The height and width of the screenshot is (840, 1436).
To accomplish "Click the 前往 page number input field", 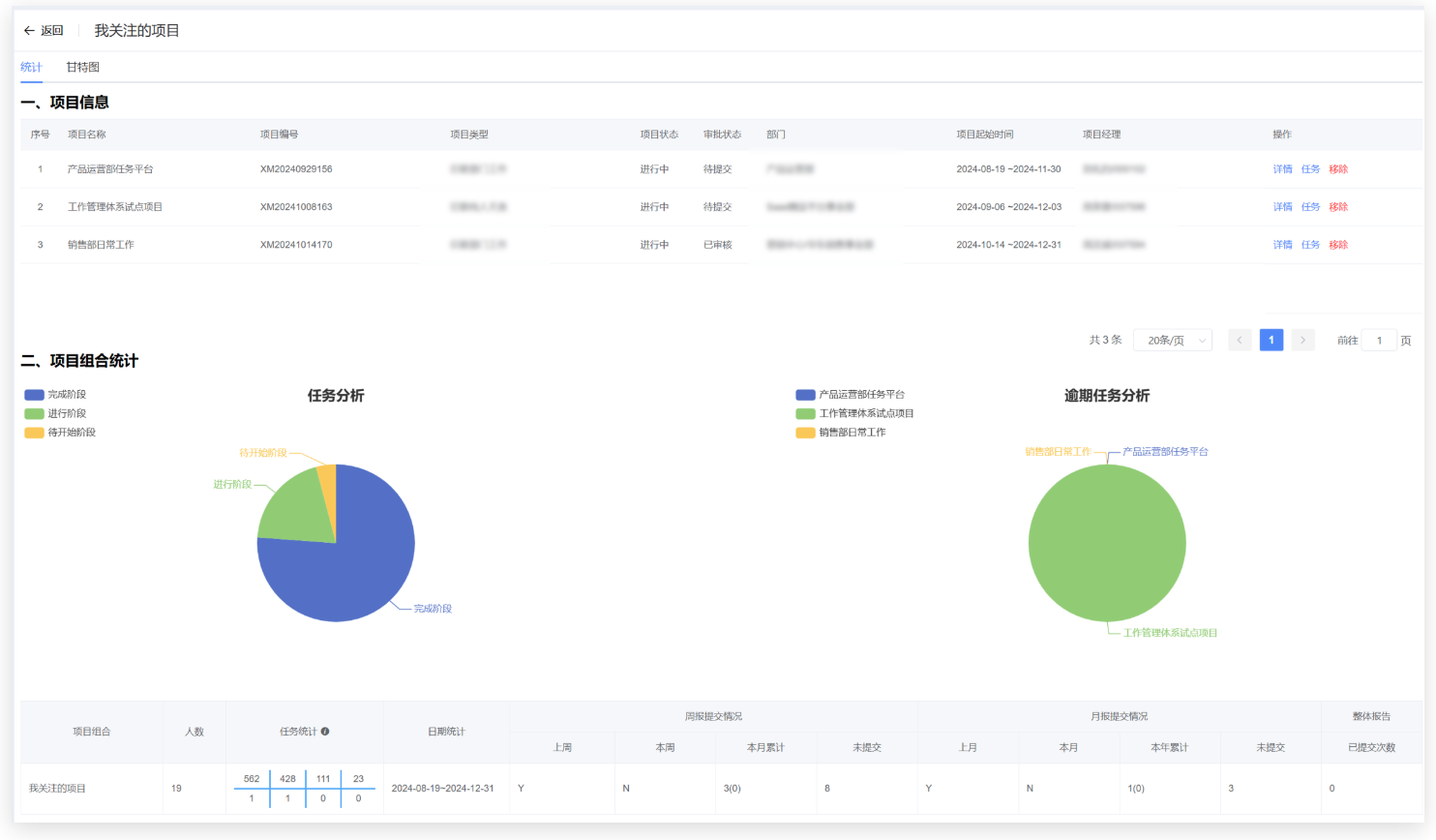I will (1379, 341).
